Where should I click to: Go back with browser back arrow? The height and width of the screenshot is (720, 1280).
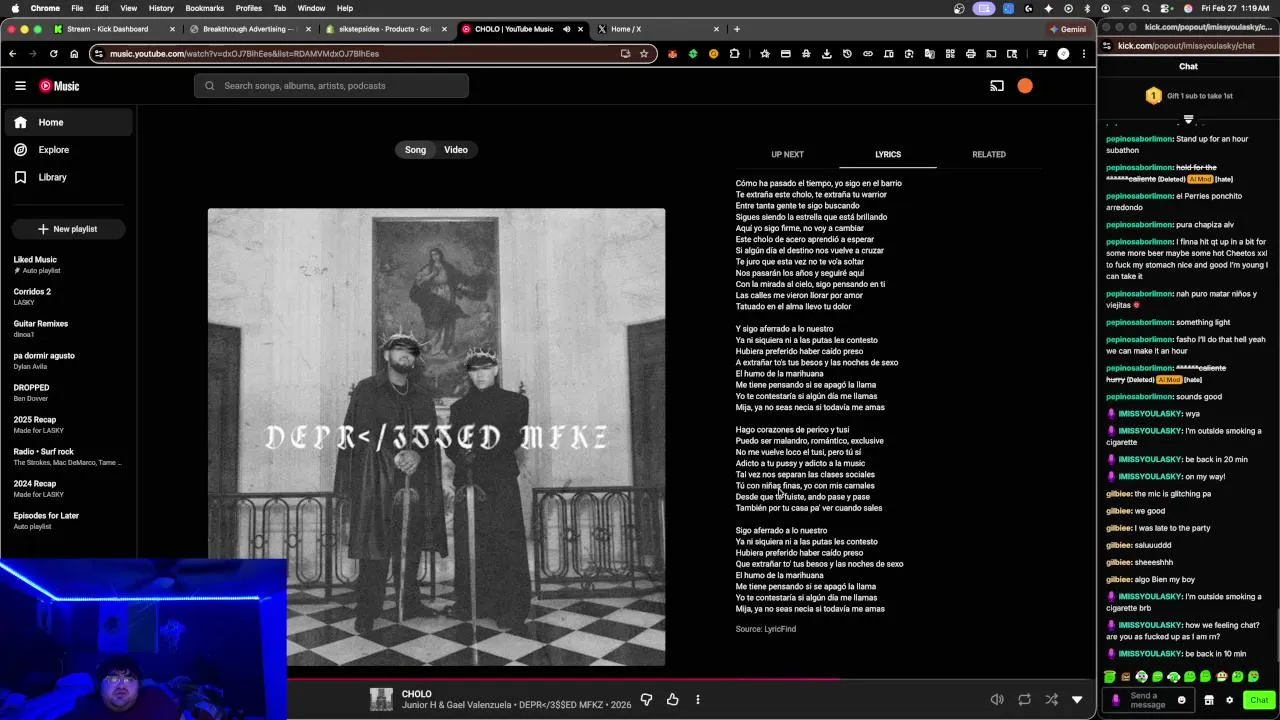coord(12,54)
